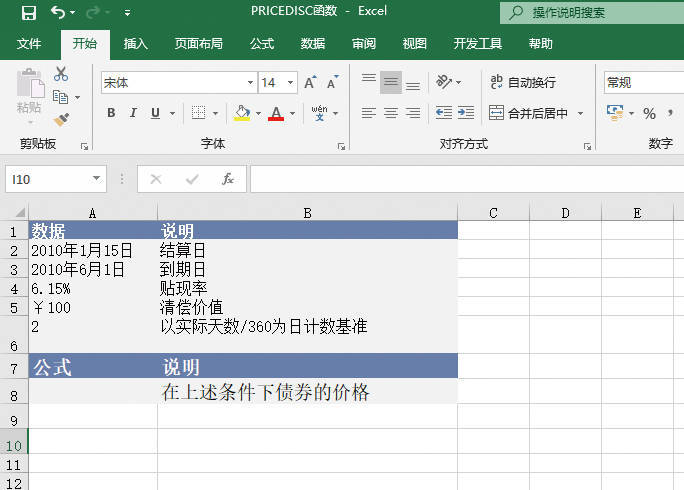
Task: Click the Insert Function fx icon
Action: (228, 179)
